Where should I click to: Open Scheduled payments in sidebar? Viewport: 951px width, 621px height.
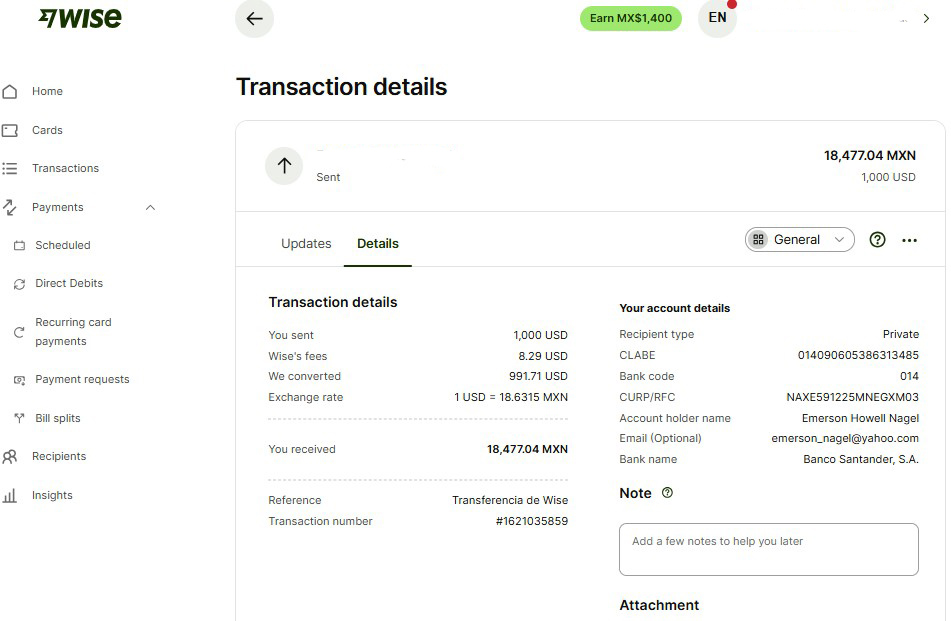coord(62,246)
